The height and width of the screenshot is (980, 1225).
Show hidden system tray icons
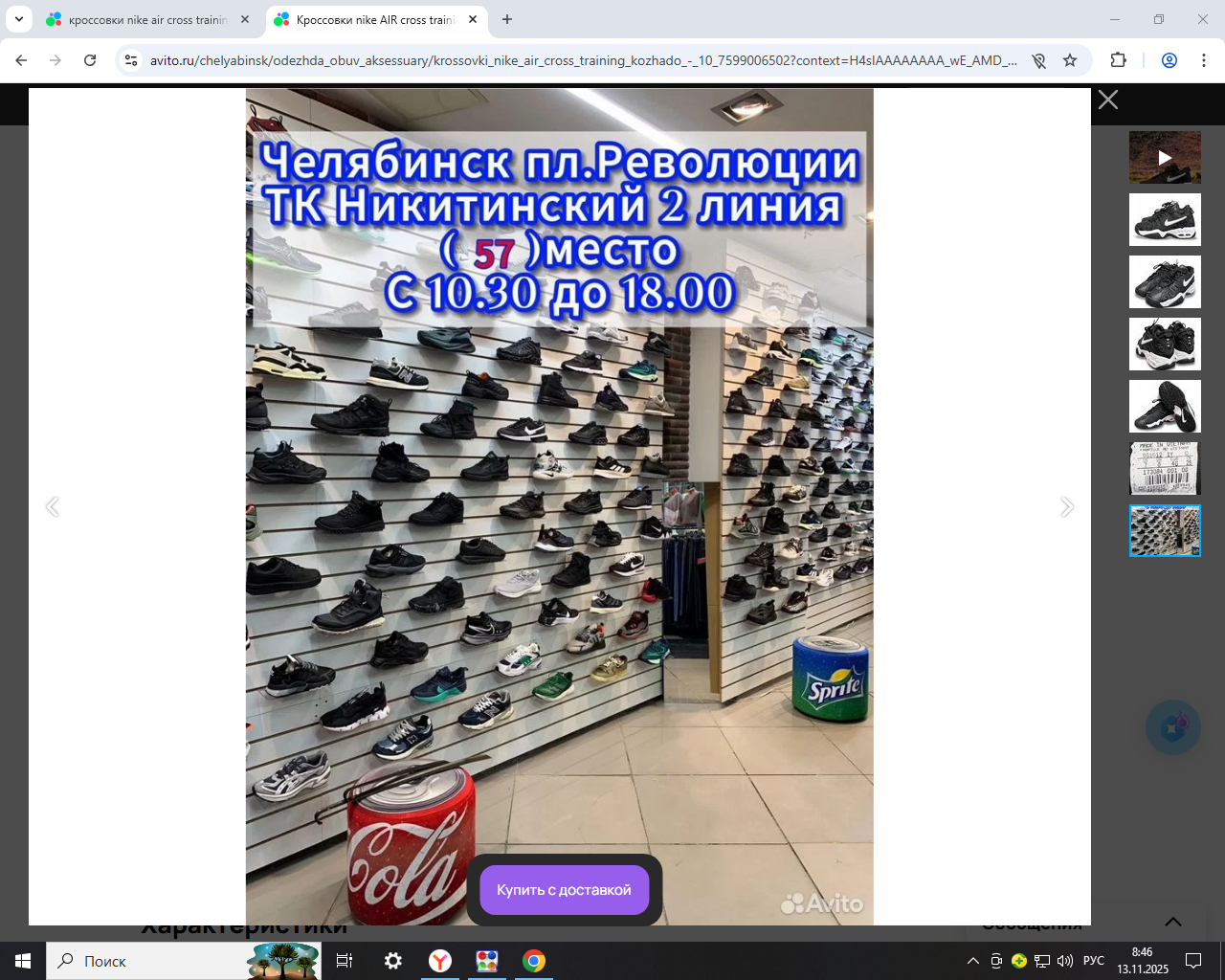click(973, 961)
